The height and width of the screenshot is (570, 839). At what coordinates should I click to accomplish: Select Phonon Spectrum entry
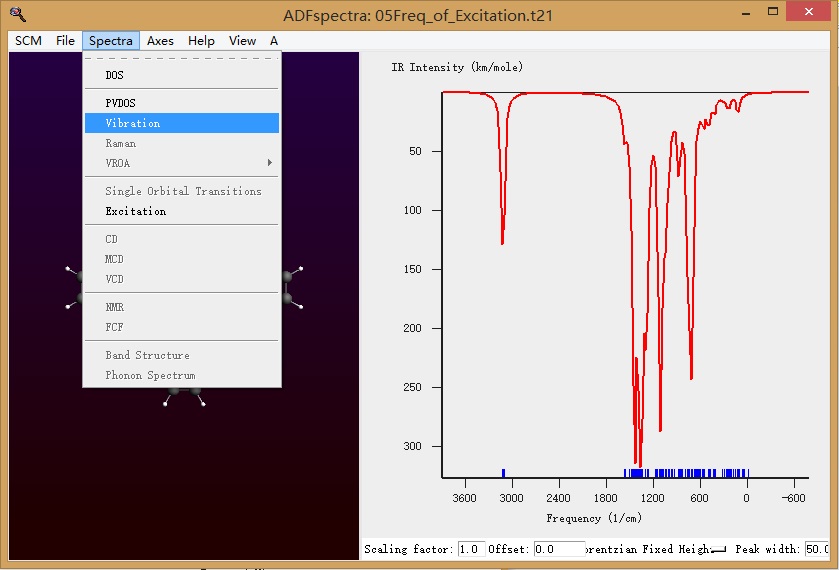tap(182, 375)
